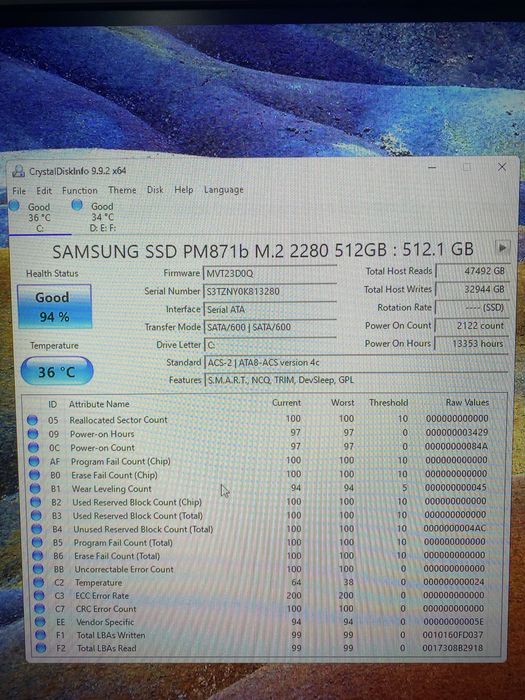
Task: Click status orb for Total LBAs Written
Action: pyautogui.click(x=41, y=635)
